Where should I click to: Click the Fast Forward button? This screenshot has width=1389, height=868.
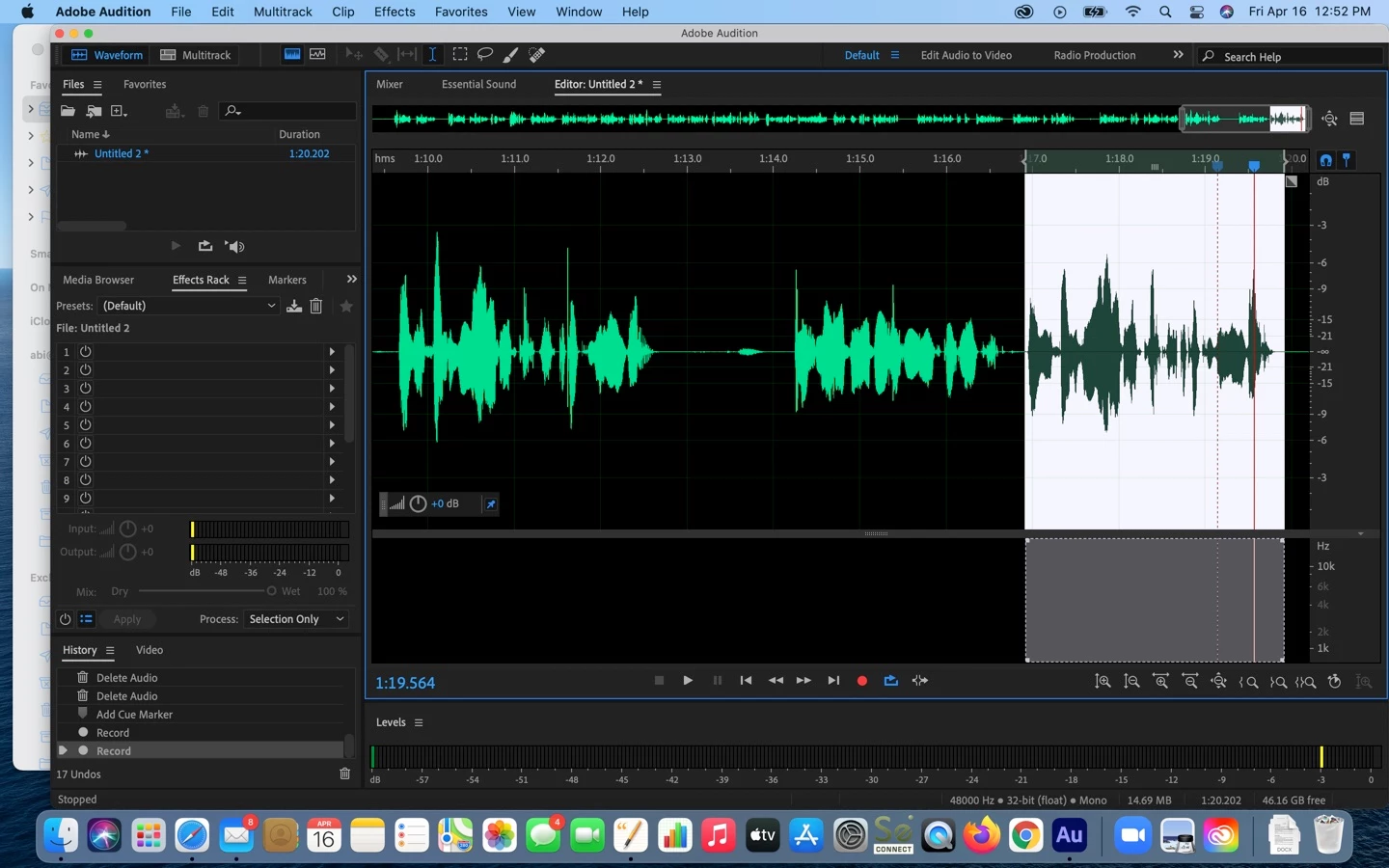(x=803, y=681)
